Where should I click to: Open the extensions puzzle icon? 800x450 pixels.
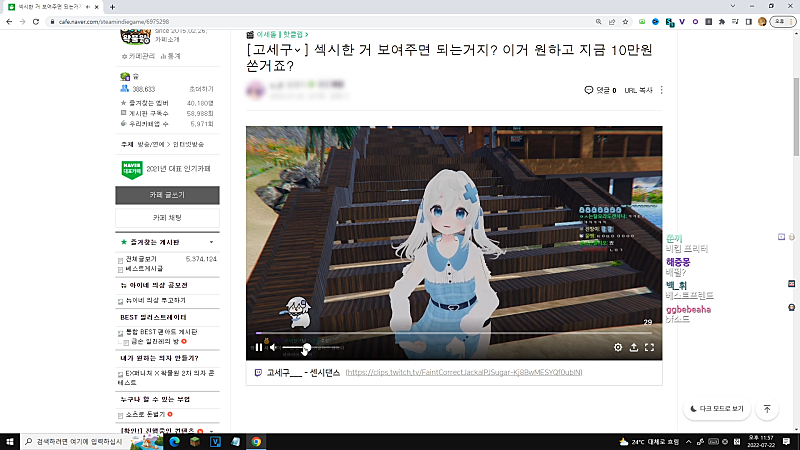pyautogui.click(x=722, y=21)
